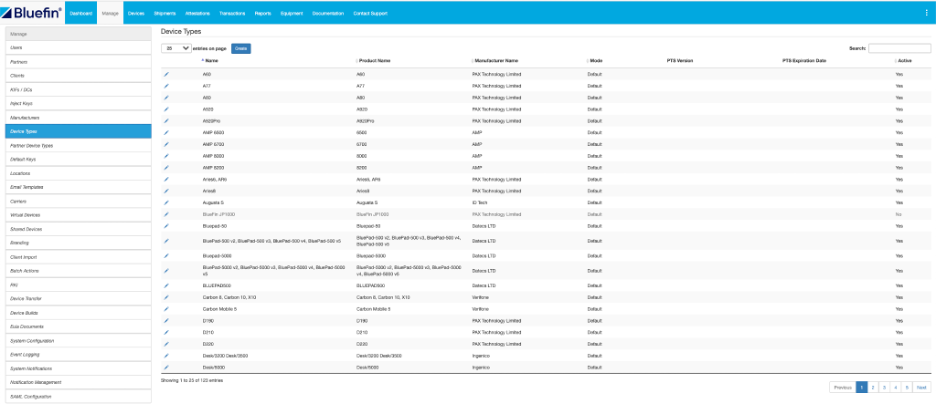Screen dimensions: 936x404
Task: Click the Create button
Action: coord(241,48)
